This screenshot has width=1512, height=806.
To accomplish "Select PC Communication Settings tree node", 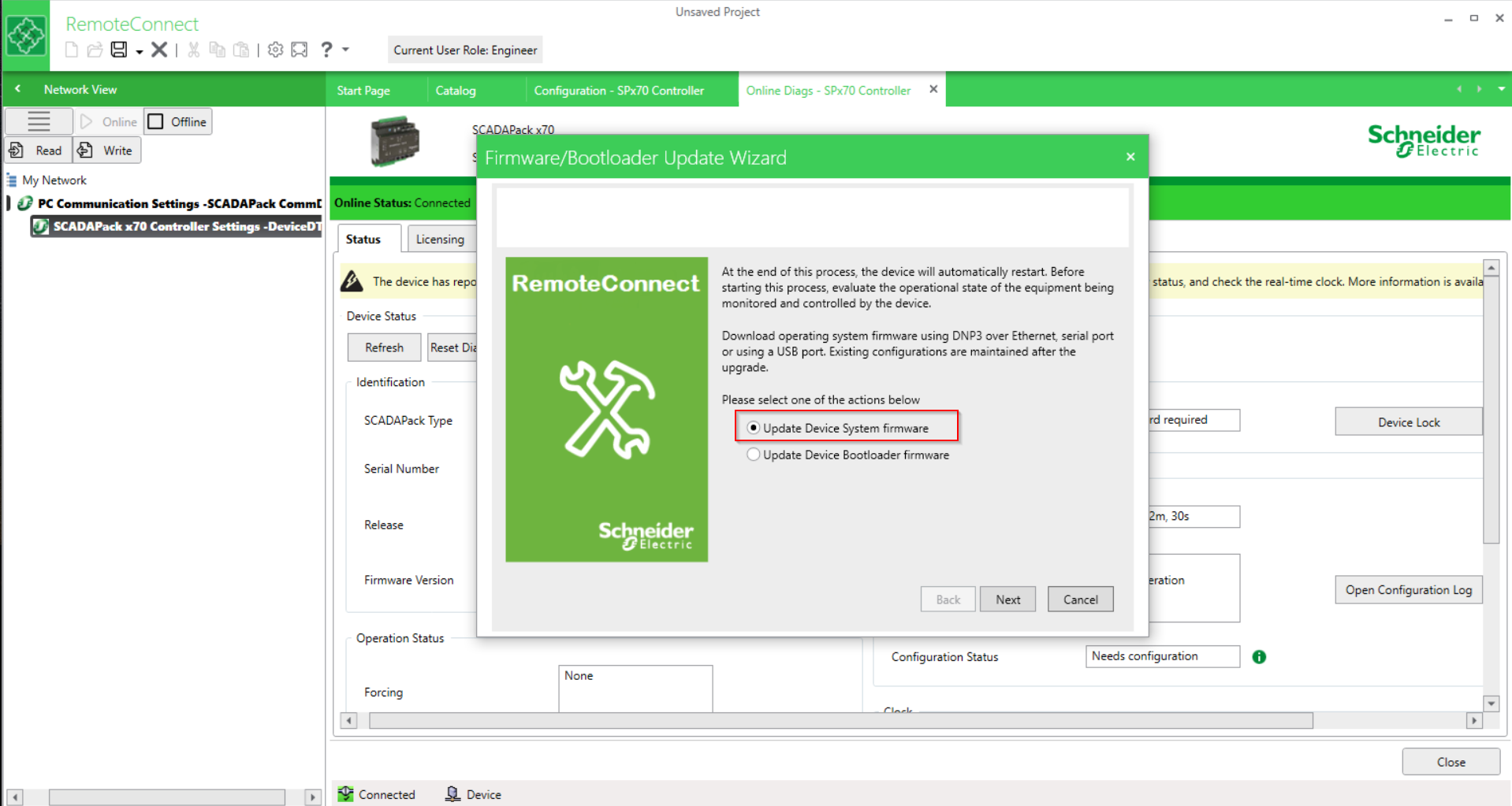I will pyautogui.click(x=179, y=203).
